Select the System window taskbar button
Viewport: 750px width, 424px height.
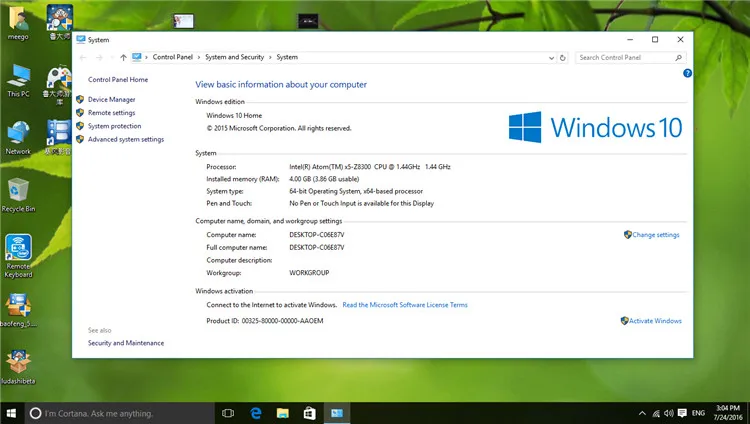click(x=337, y=413)
